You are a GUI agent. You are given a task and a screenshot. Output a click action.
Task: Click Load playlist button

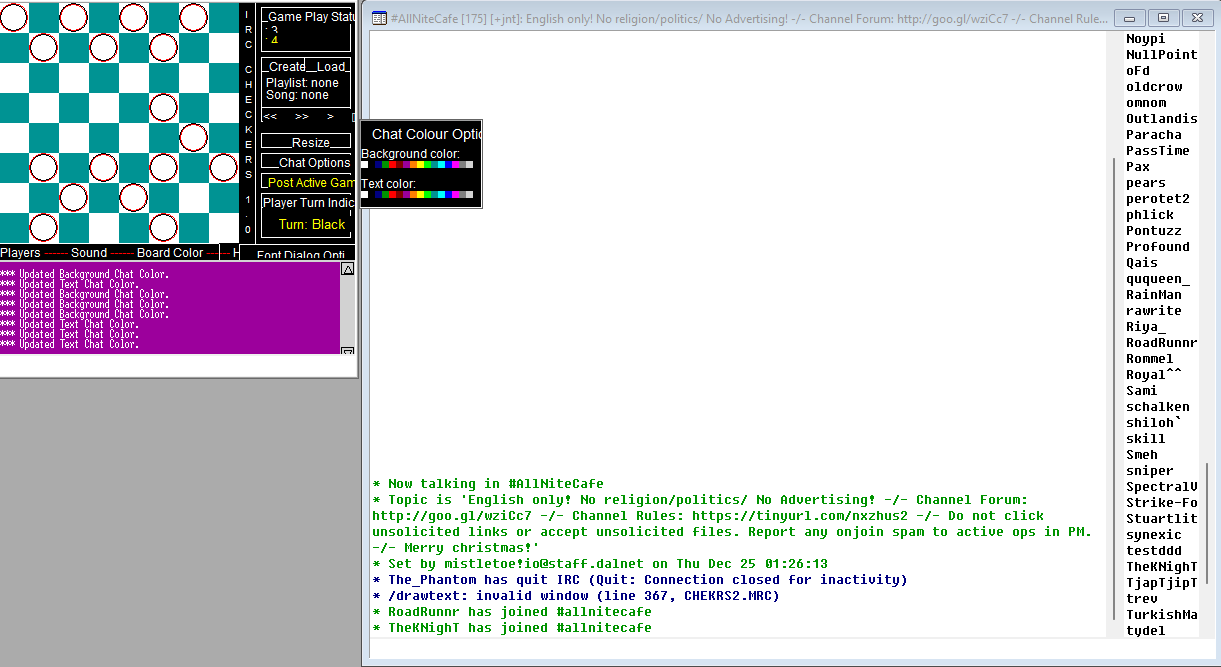tap(330, 67)
